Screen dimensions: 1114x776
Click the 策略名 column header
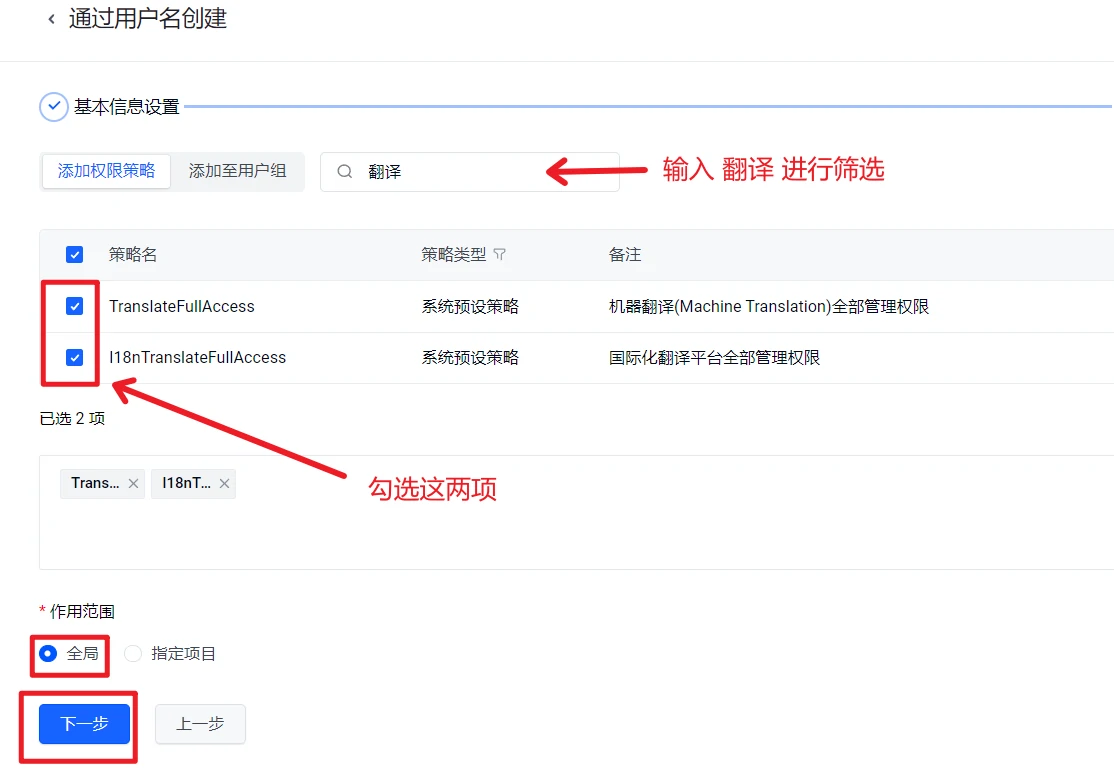[x=133, y=255]
